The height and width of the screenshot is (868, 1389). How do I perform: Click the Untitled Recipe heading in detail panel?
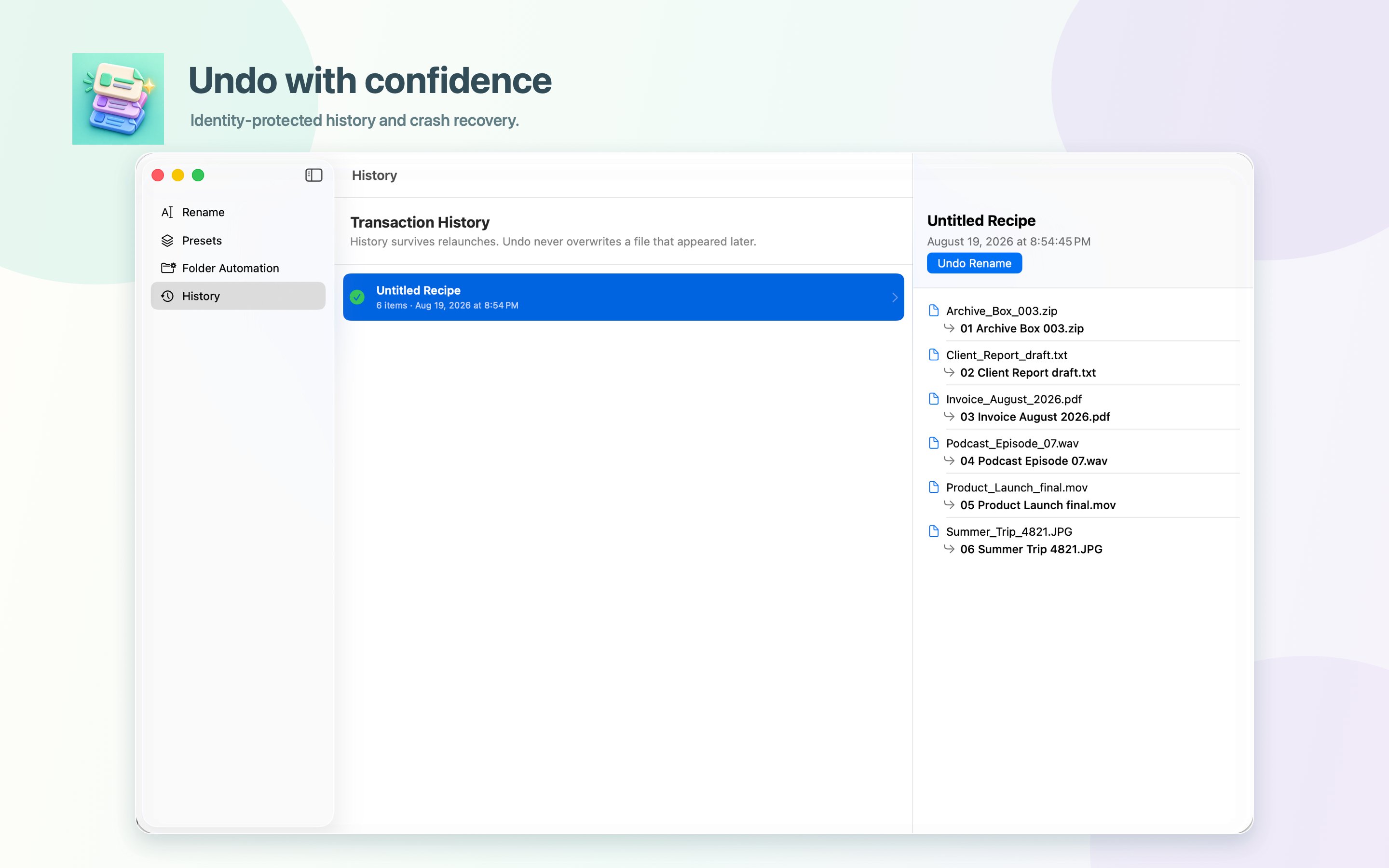pos(981,221)
